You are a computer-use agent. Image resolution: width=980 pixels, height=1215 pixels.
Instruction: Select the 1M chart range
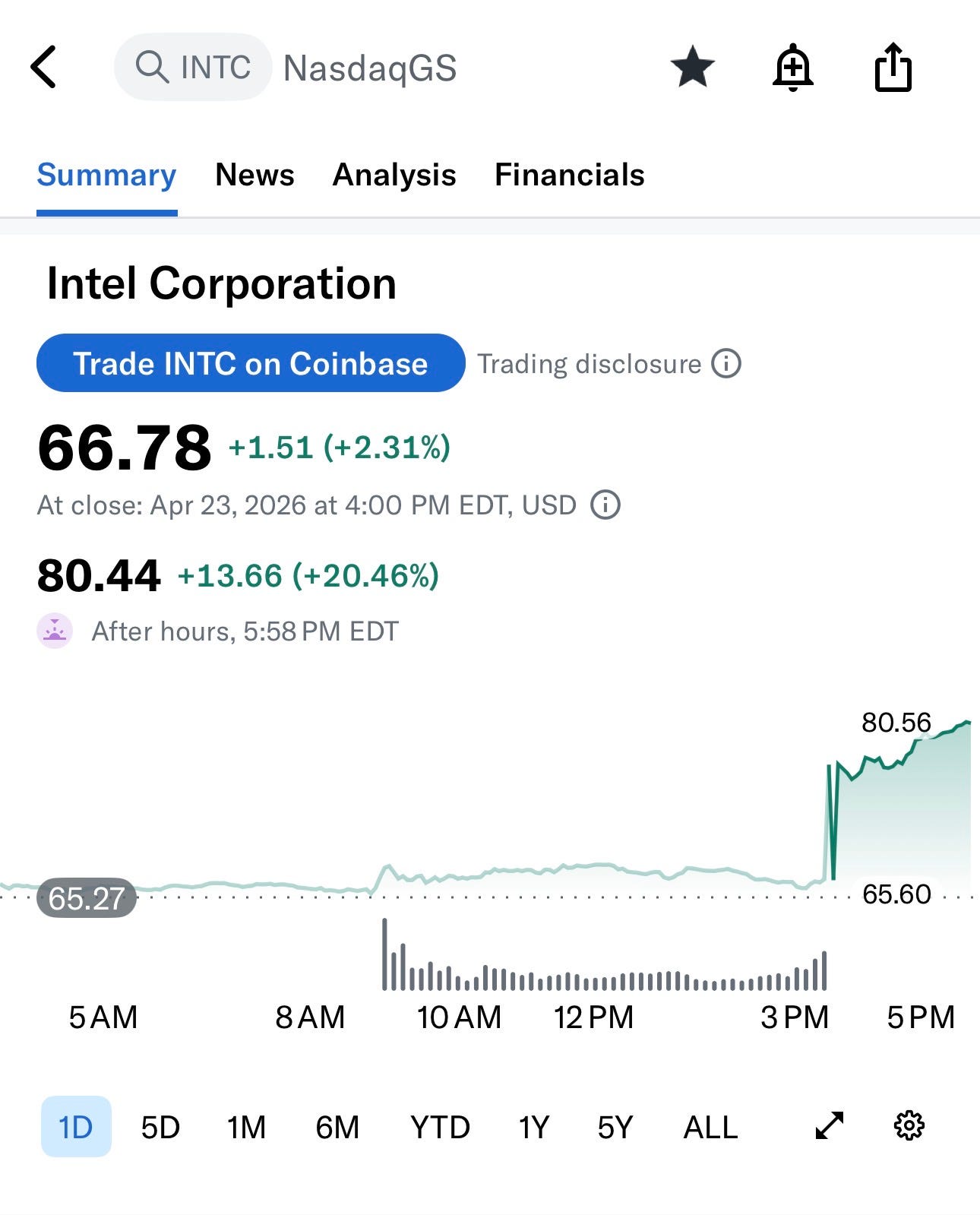pyautogui.click(x=246, y=1127)
